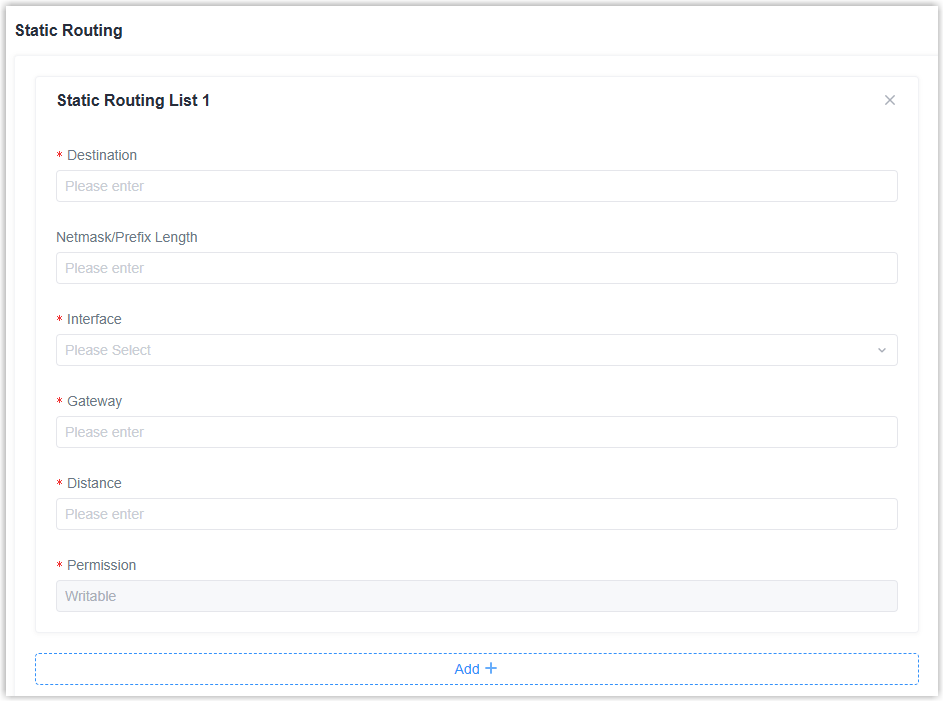Focus the Destination input field
This screenshot has height=702, width=944.
pyautogui.click(x=476, y=186)
